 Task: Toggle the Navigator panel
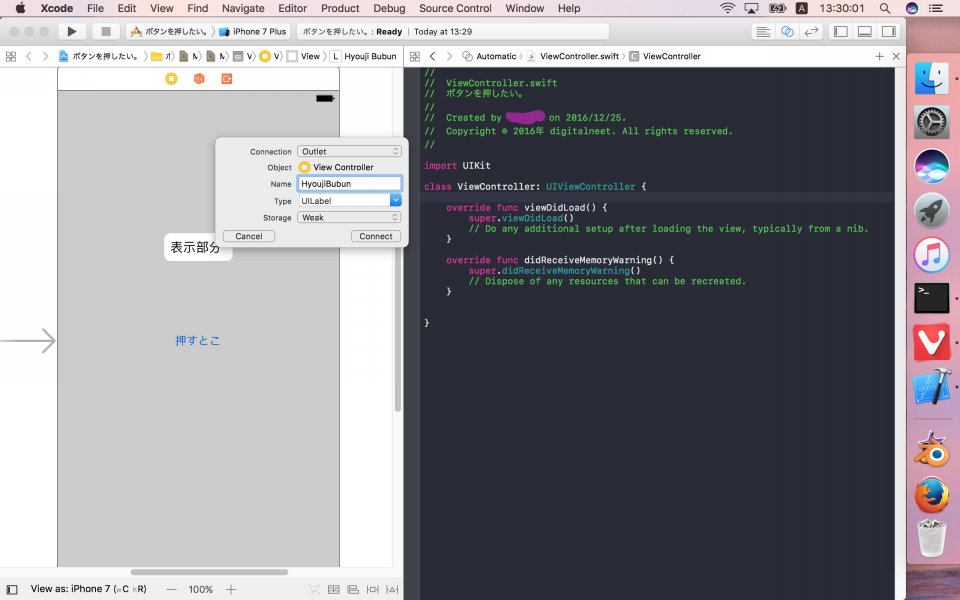pos(841,32)
